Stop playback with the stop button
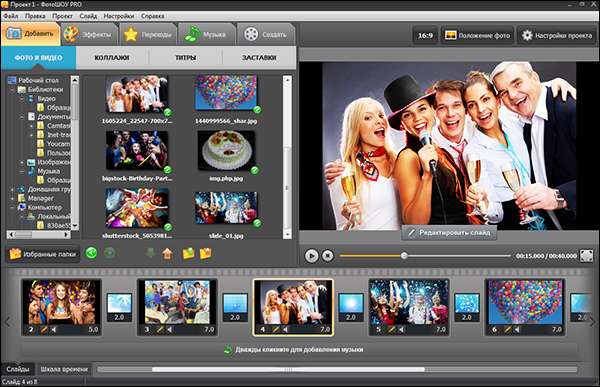 pos(328,256)
